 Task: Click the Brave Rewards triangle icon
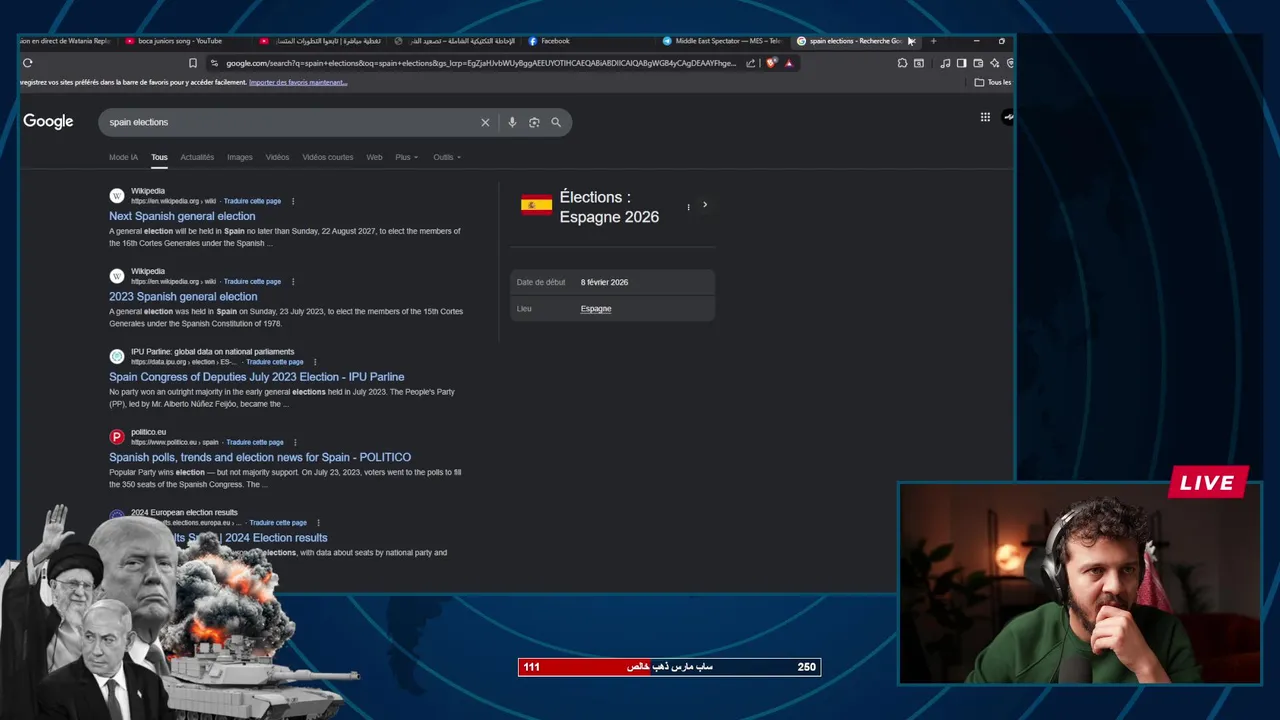pyautogui.click(x=789, y=63)
